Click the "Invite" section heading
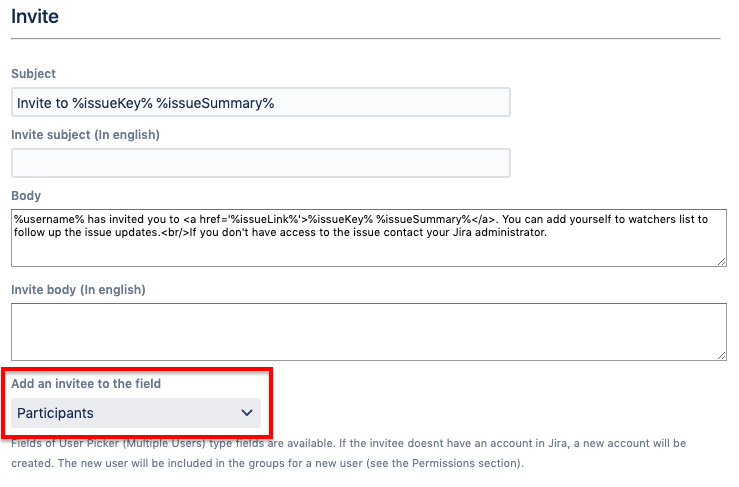Image resolution: width=739 pixels, height=487 pixels. pyautogui.click(x=35, y=16)
